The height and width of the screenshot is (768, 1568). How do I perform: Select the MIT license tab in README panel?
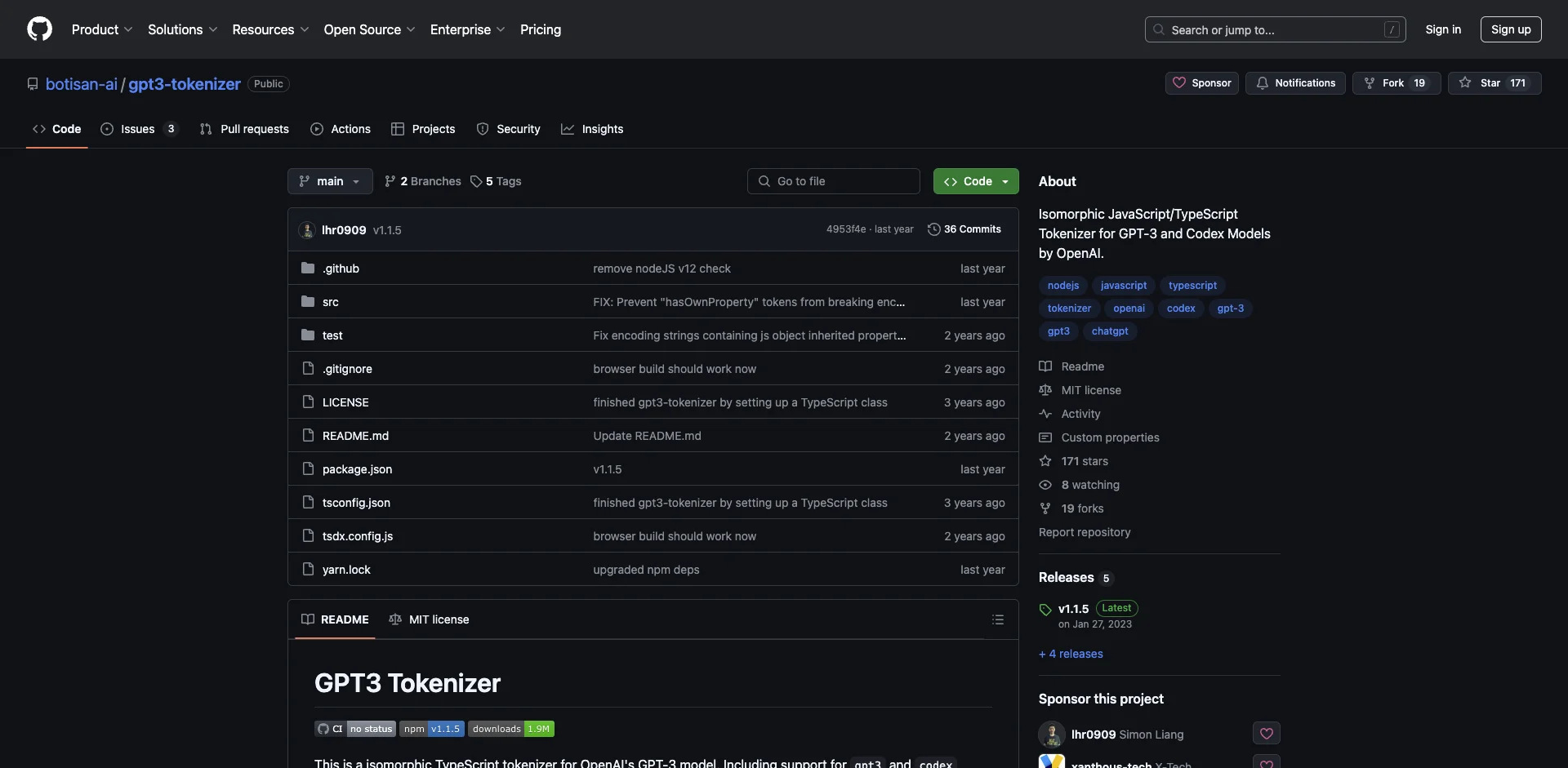[x=429, y=619]
